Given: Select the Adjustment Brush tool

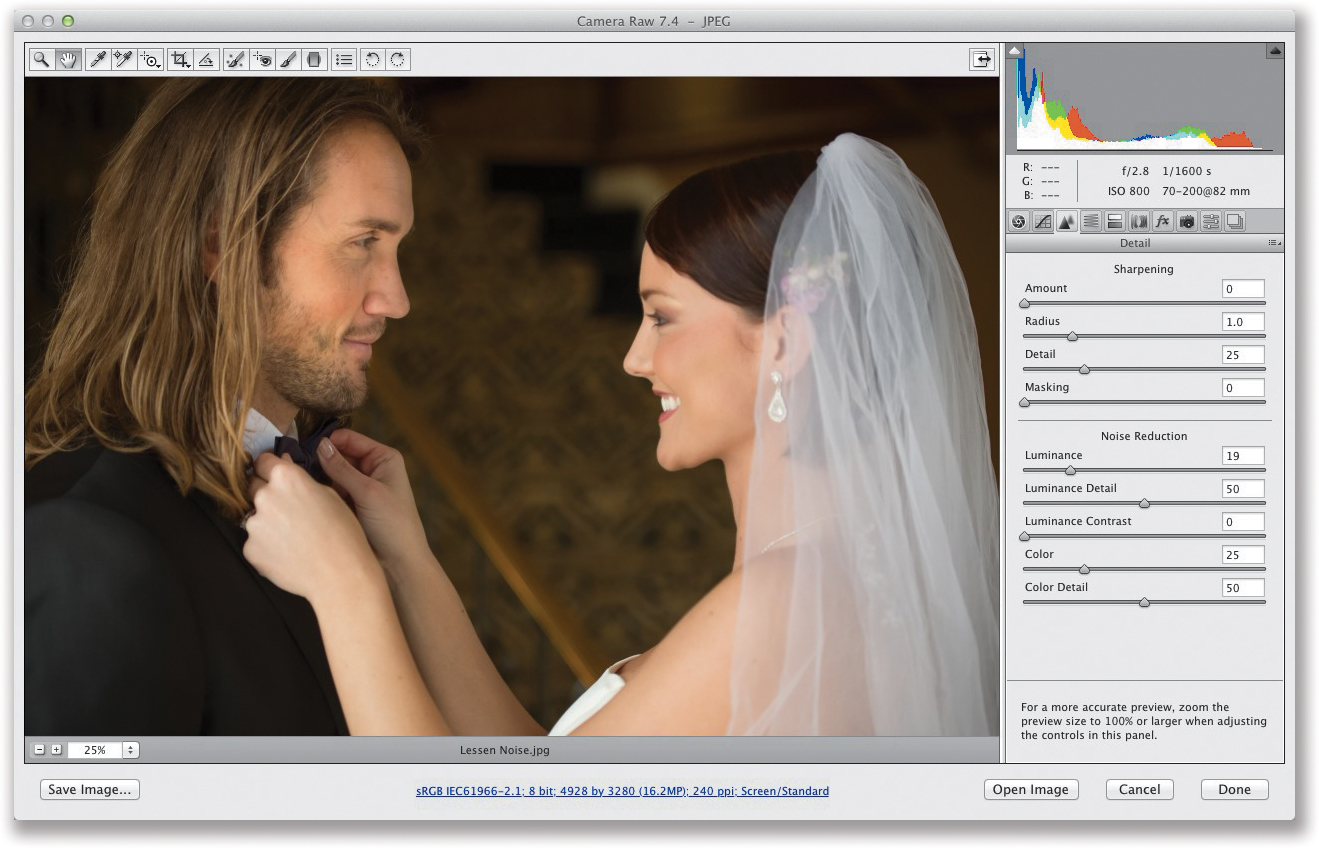Looking at the screenshot, I should click(288, 60).
